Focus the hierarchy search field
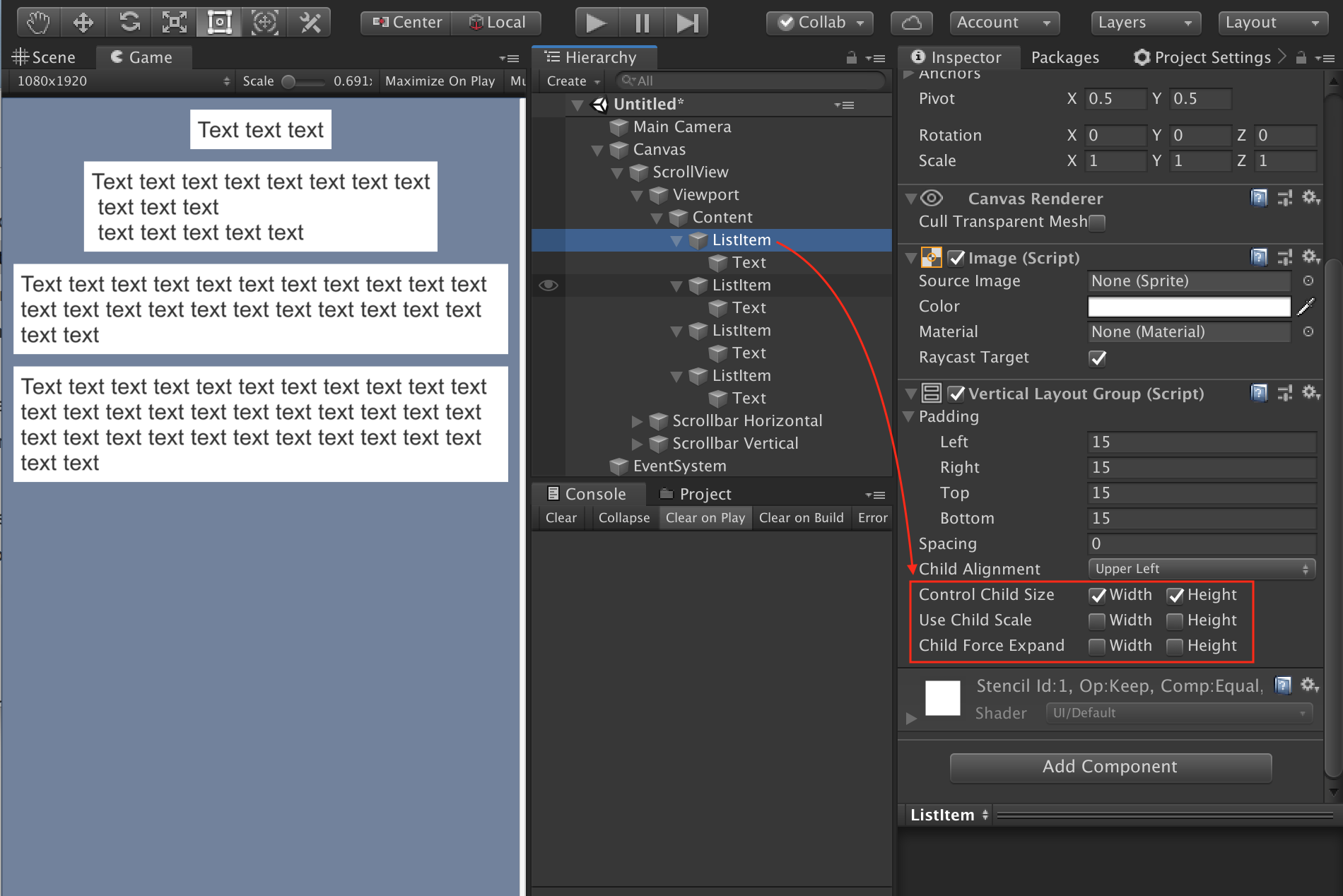This screenshot has height=896, width=1343. click(x=751, y=81)
